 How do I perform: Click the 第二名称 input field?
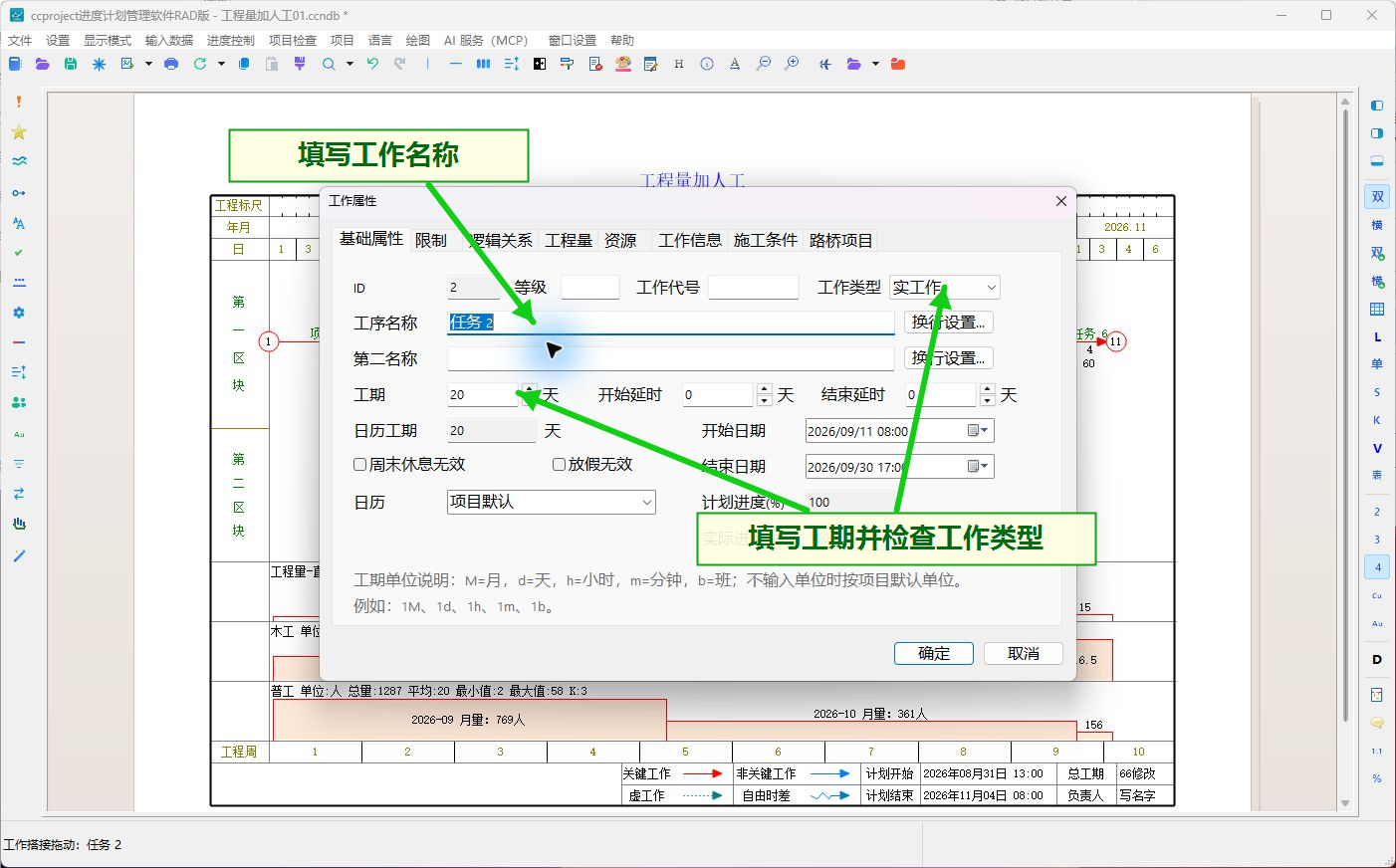(671, 358)
